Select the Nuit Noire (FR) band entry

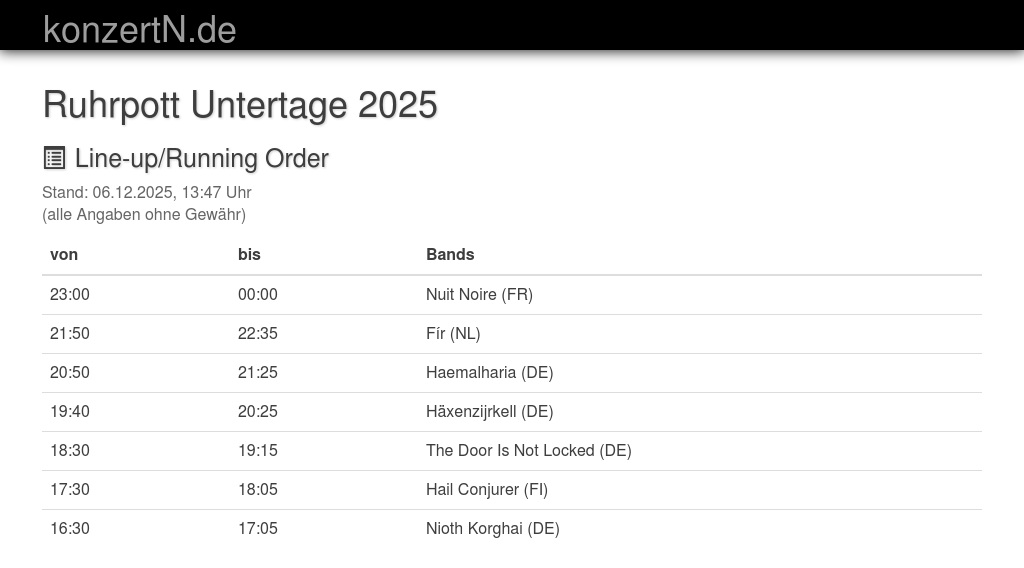point(479,294)
